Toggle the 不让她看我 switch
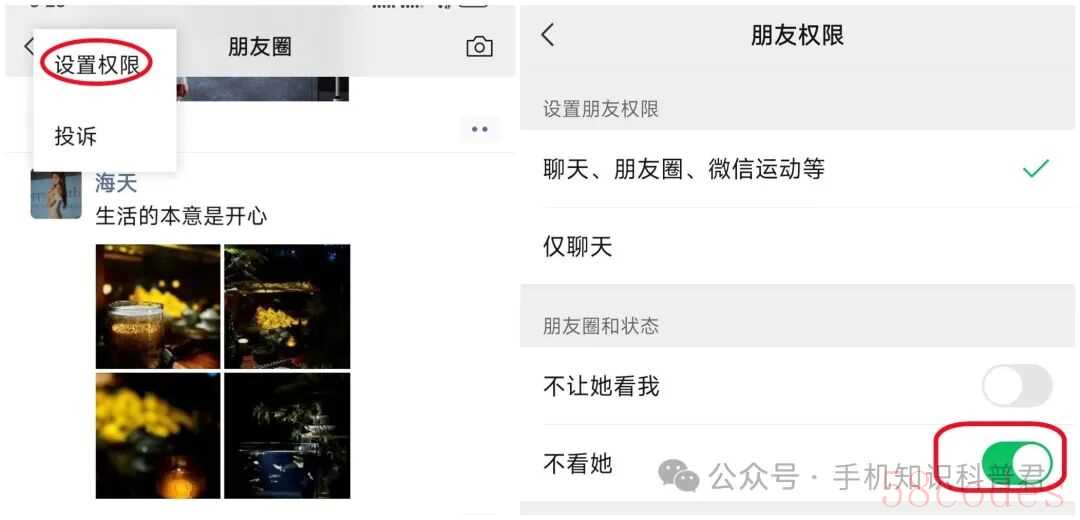 [x=1017, y=386]
